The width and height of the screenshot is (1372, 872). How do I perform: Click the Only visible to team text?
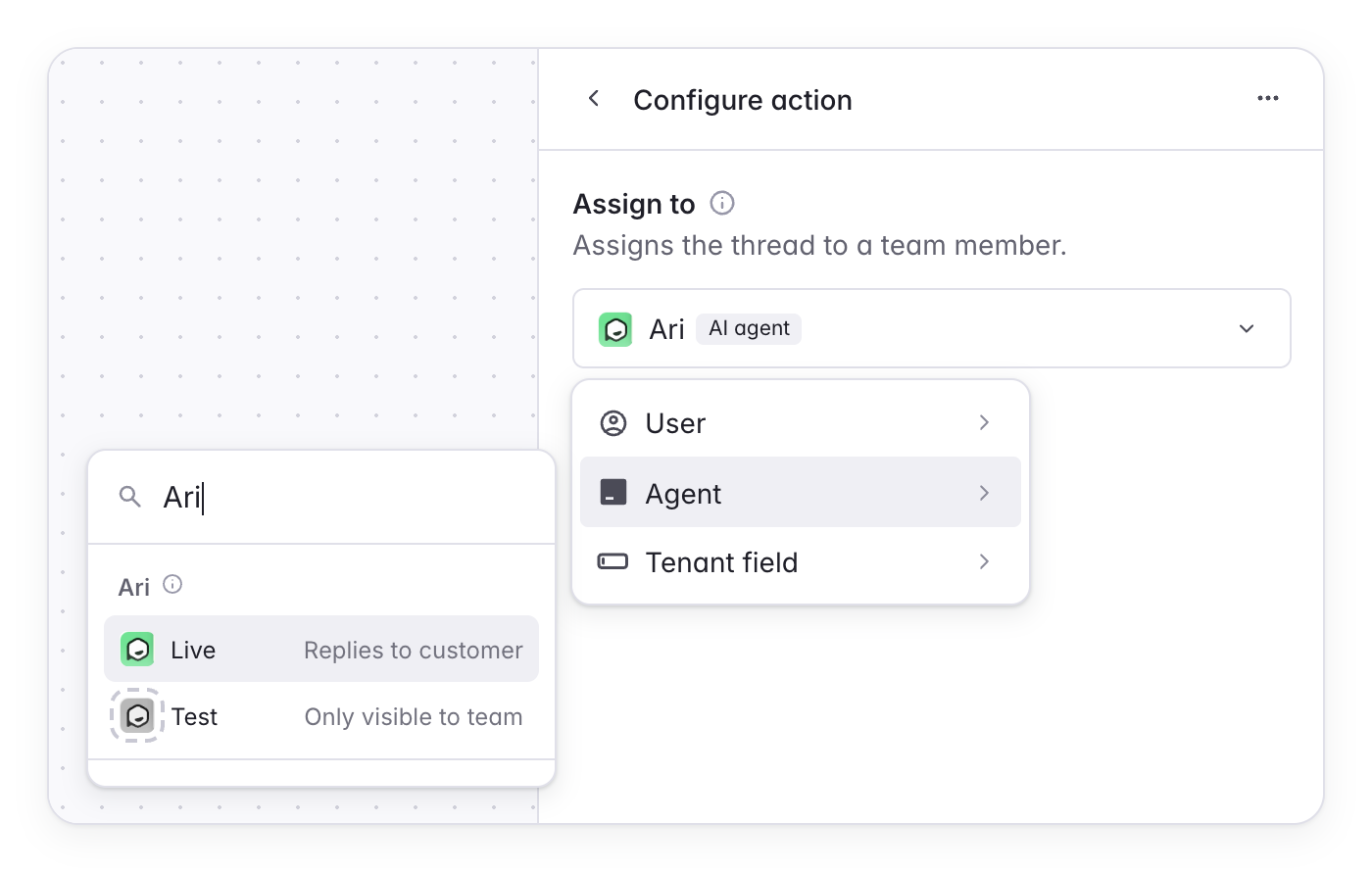(413, 717)
